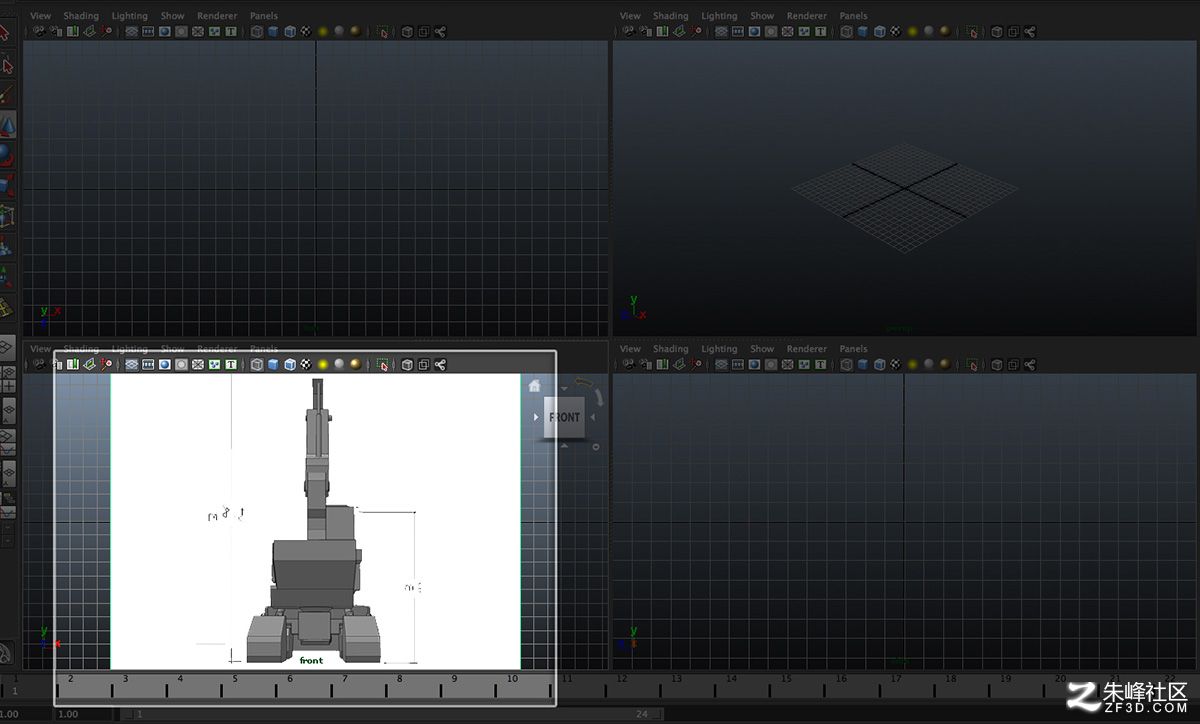Toggle Safe Action icon in perspective panel
The height and width of the screenshot is (724, 1200).
point(804,31)
